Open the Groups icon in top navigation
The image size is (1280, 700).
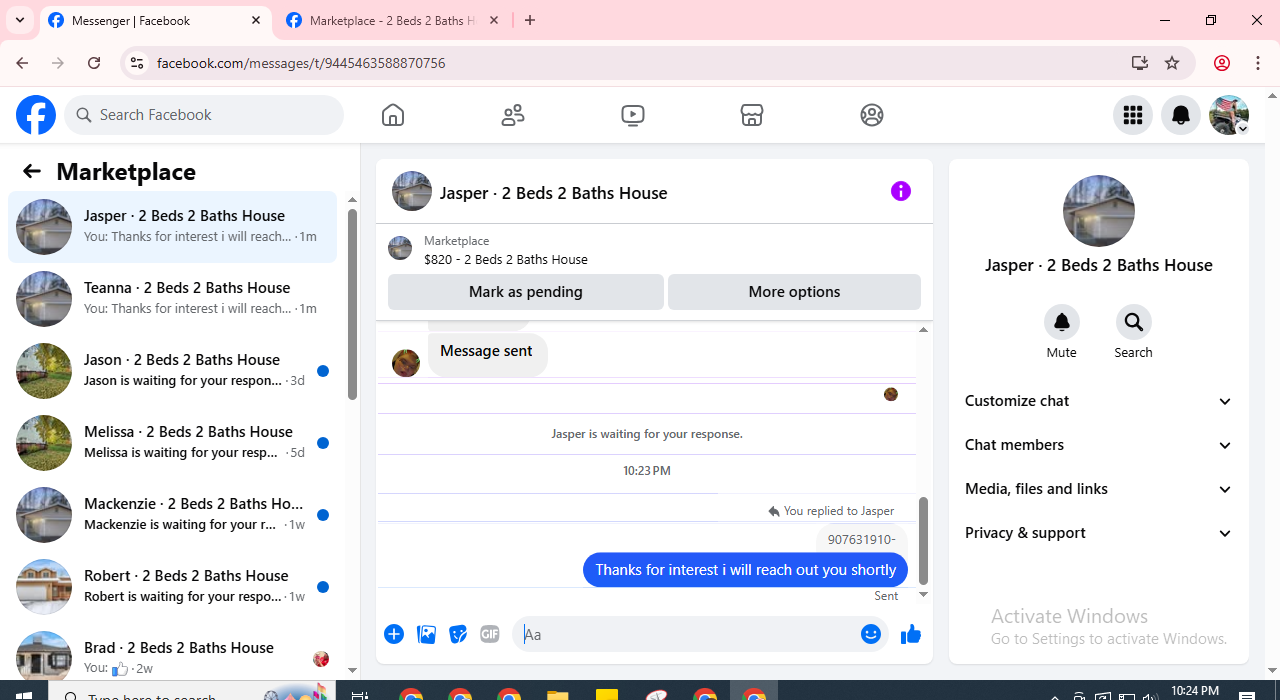coord(872,115)
